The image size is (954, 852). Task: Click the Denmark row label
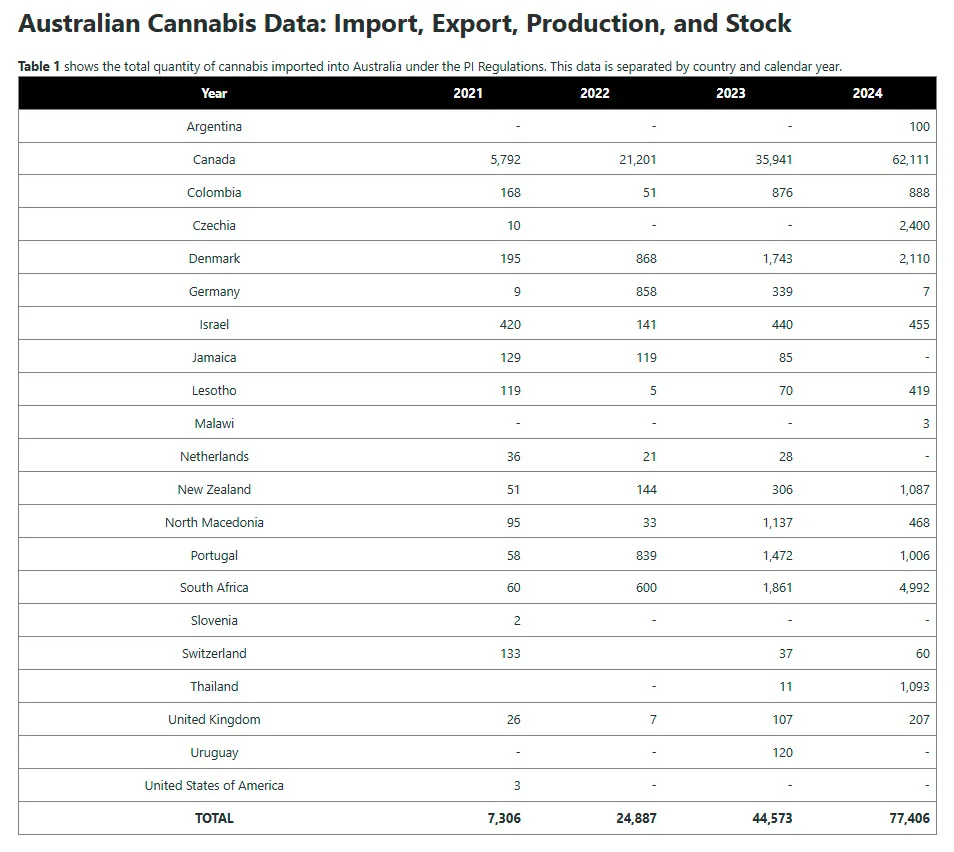[214, 259]
